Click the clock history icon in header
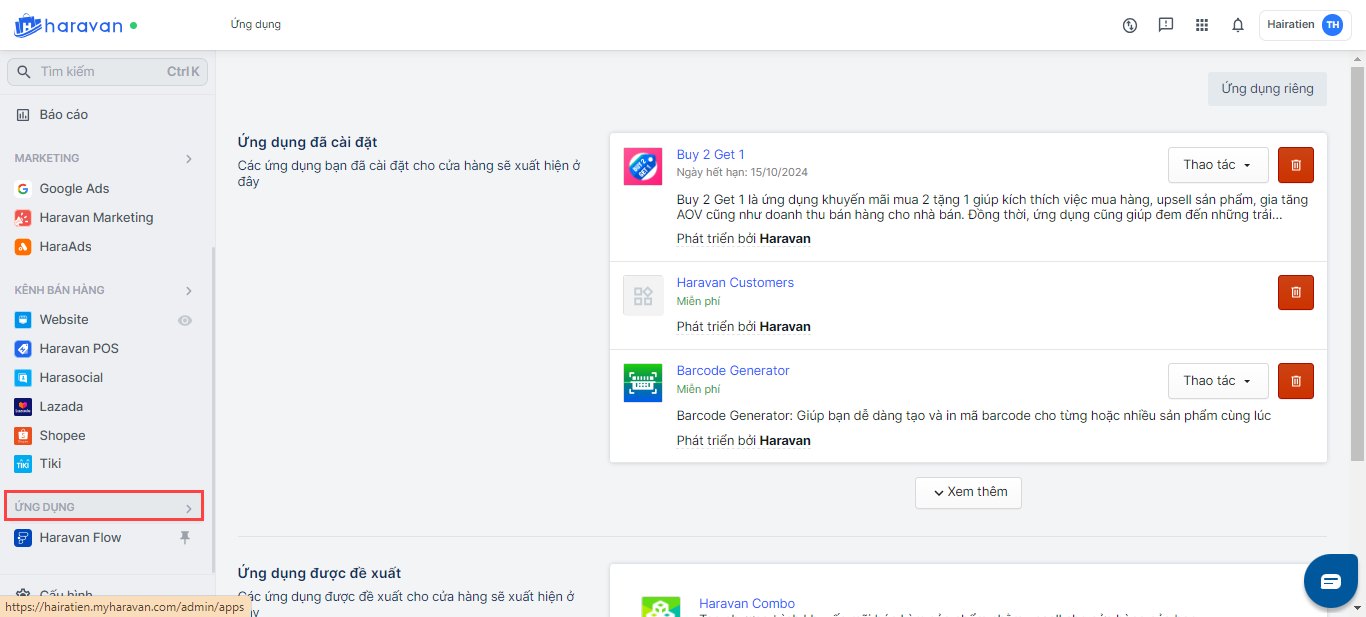The height and width of the screenshot is (617, 1366). coord(1130,25)
